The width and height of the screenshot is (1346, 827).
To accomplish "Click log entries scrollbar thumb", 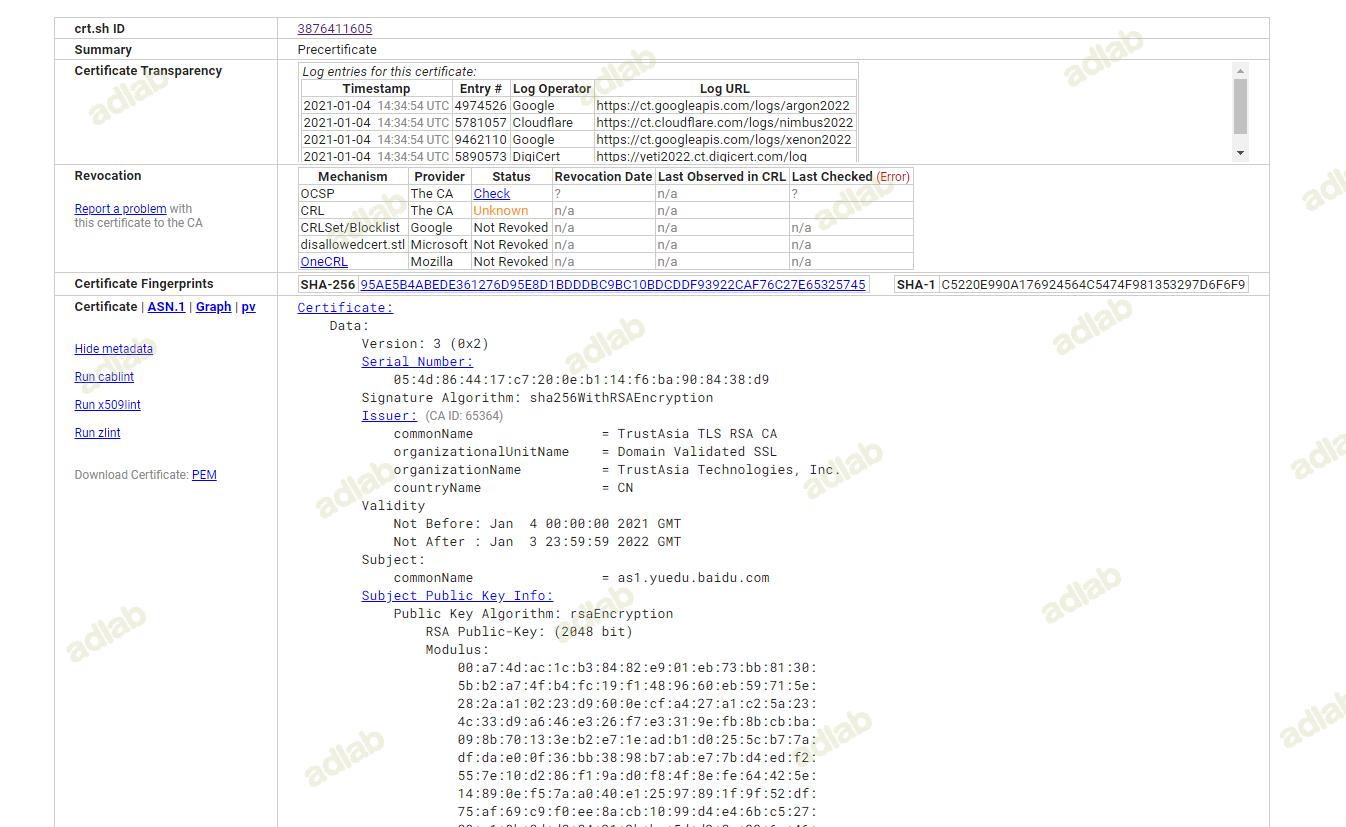I will (x=1240, y=106).
